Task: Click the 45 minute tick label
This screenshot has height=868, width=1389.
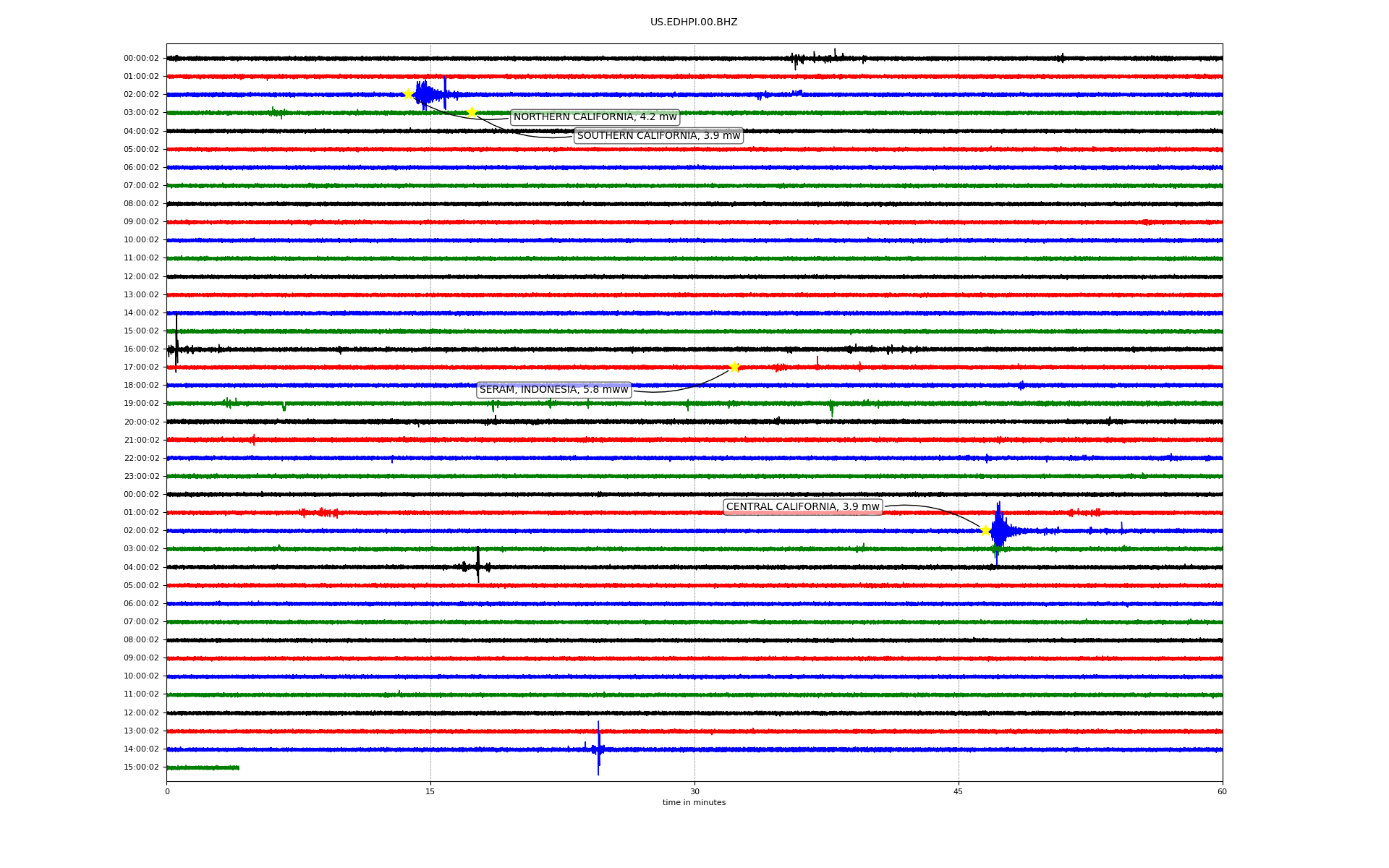Action: pos(959,791)
